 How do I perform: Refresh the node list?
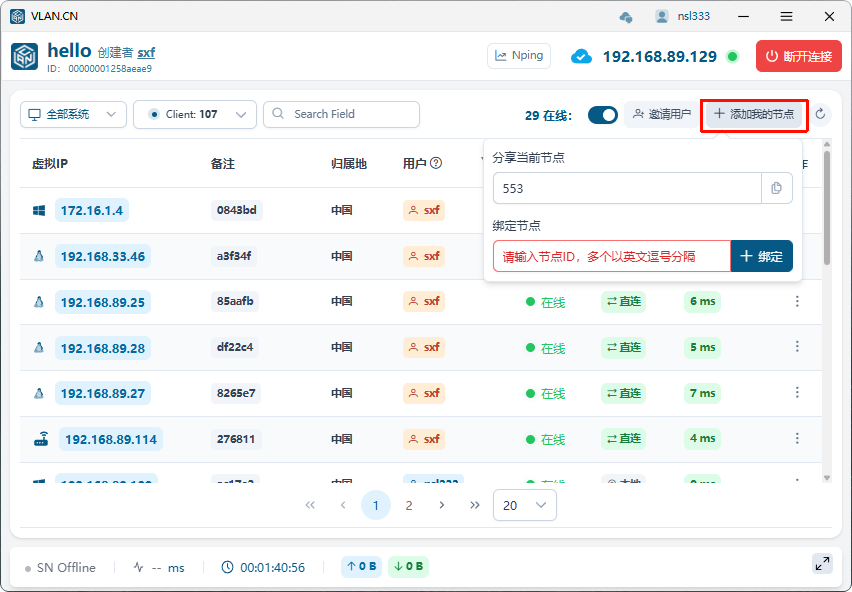820,114
